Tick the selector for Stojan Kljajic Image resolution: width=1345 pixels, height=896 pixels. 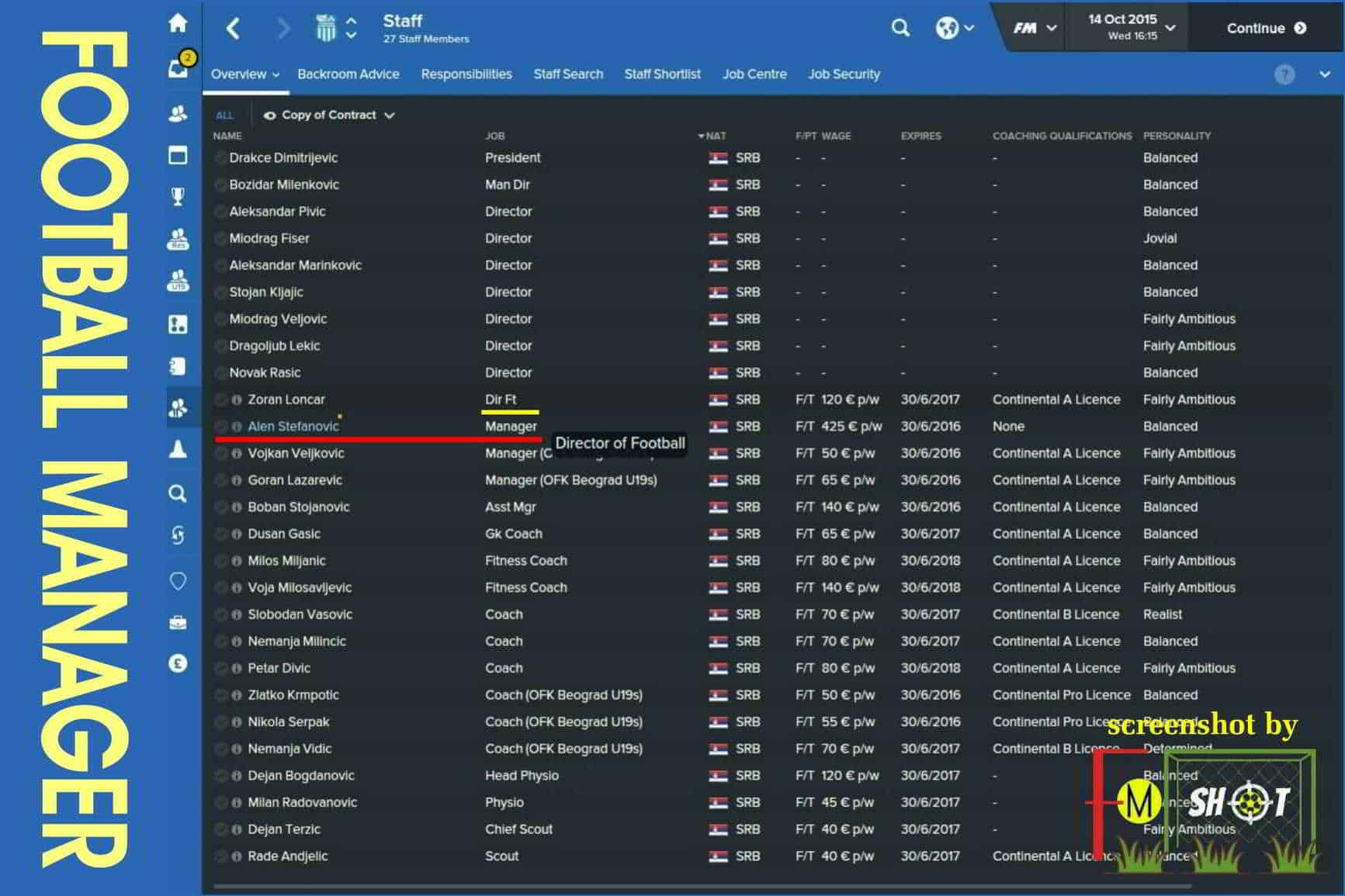pos(221,292)
